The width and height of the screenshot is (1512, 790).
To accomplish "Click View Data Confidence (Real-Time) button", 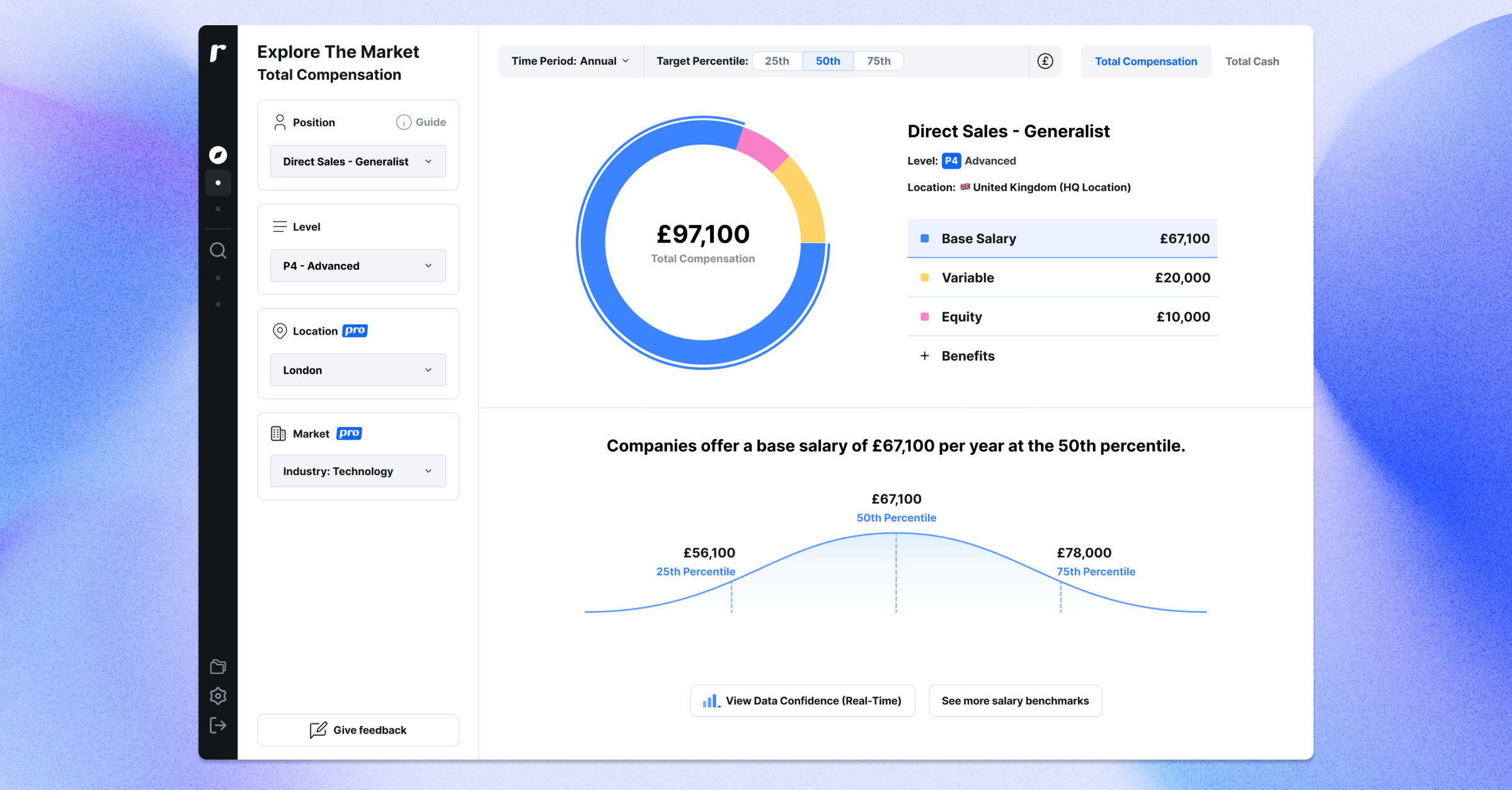I will click(802, 701).
